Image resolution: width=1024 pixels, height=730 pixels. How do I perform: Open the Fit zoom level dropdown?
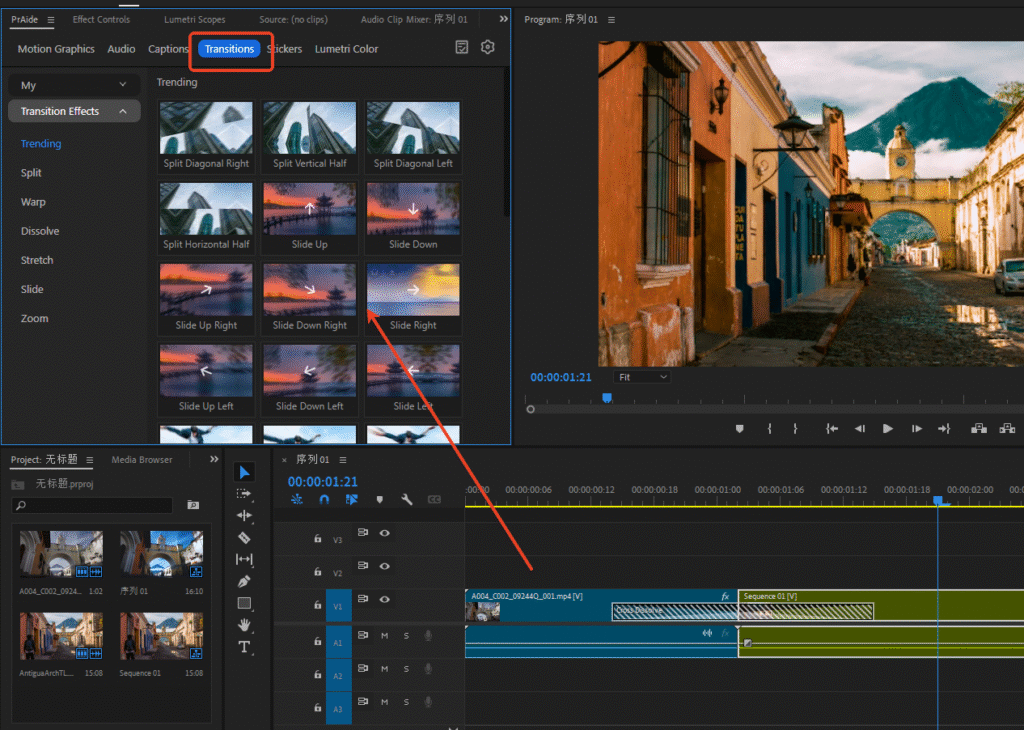click(x=641, y=377)
